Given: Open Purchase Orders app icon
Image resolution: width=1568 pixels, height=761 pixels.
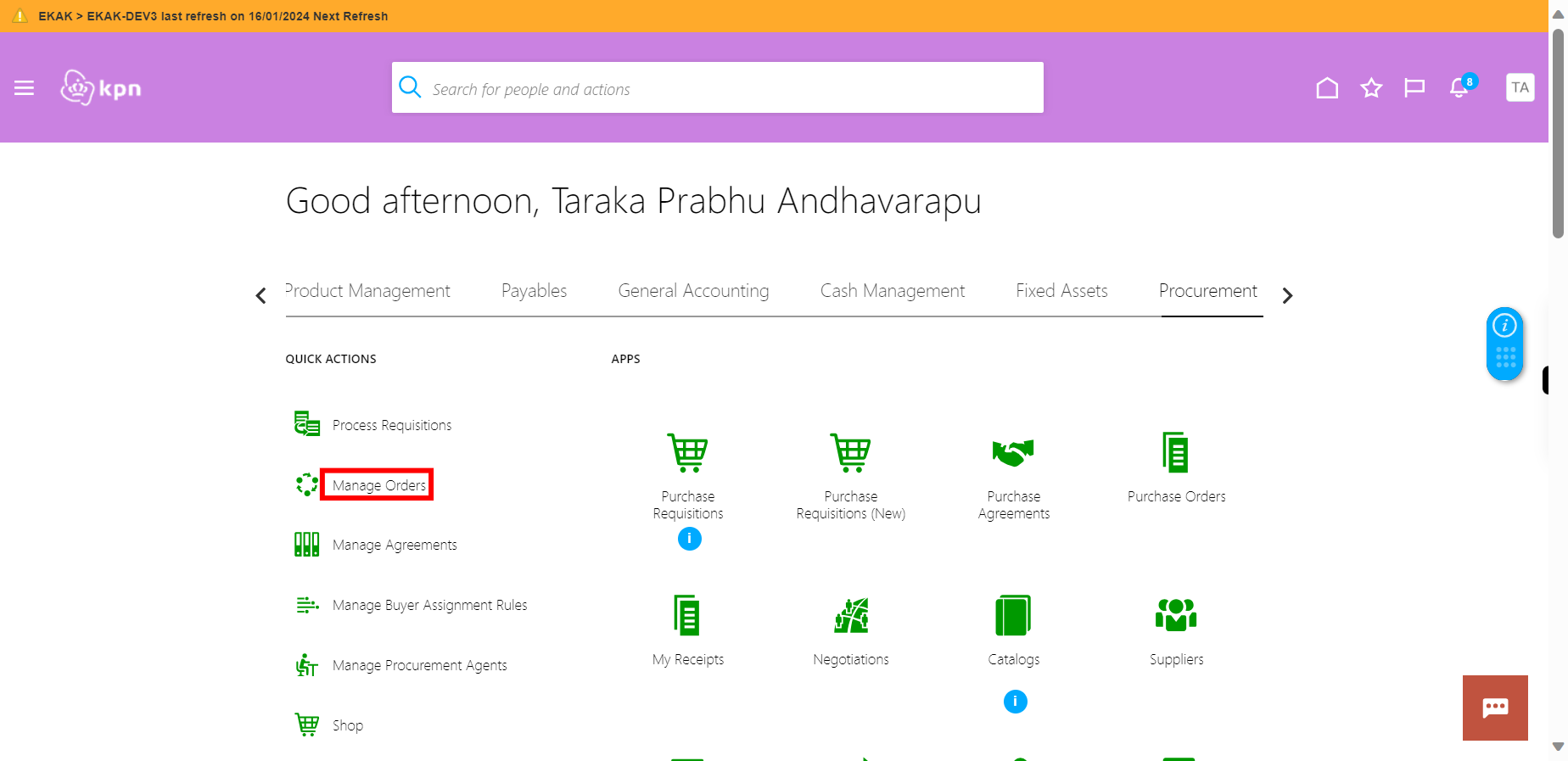Looking at the screenshot, I should [1176, 452].
